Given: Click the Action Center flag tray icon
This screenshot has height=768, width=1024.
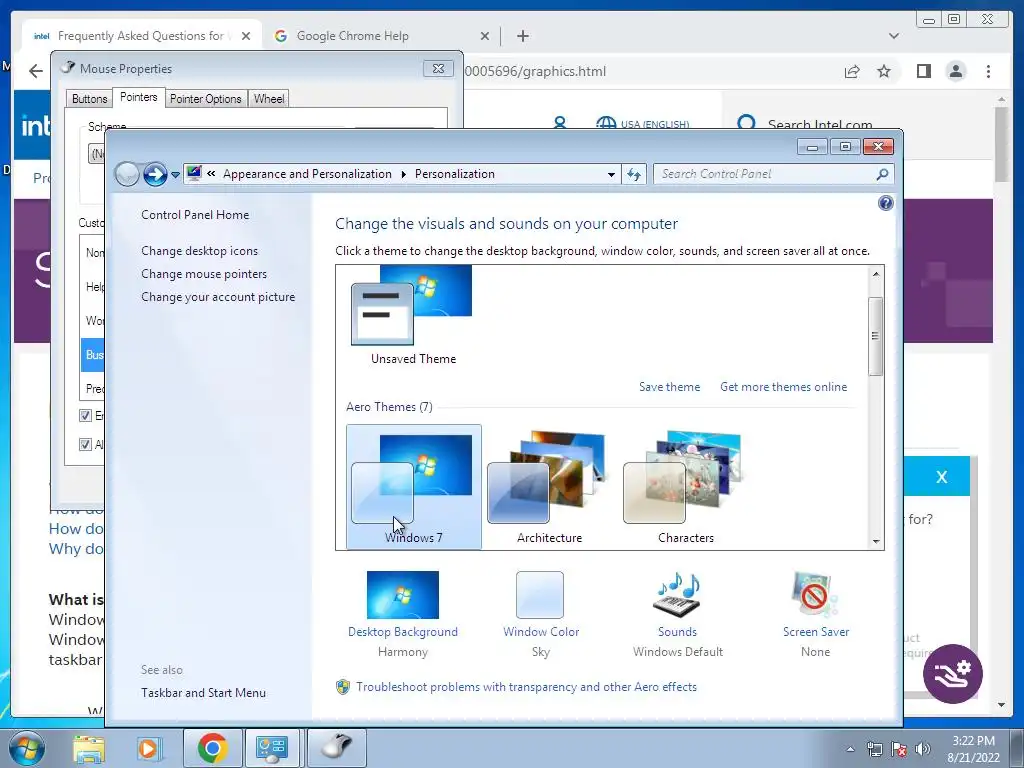Looking at the screenshot, I should click(899, 749).
